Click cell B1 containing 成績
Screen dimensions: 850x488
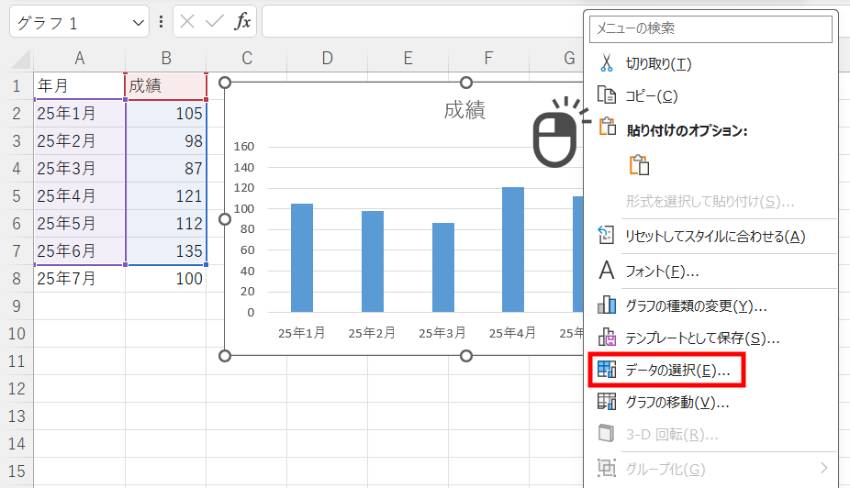166,86
